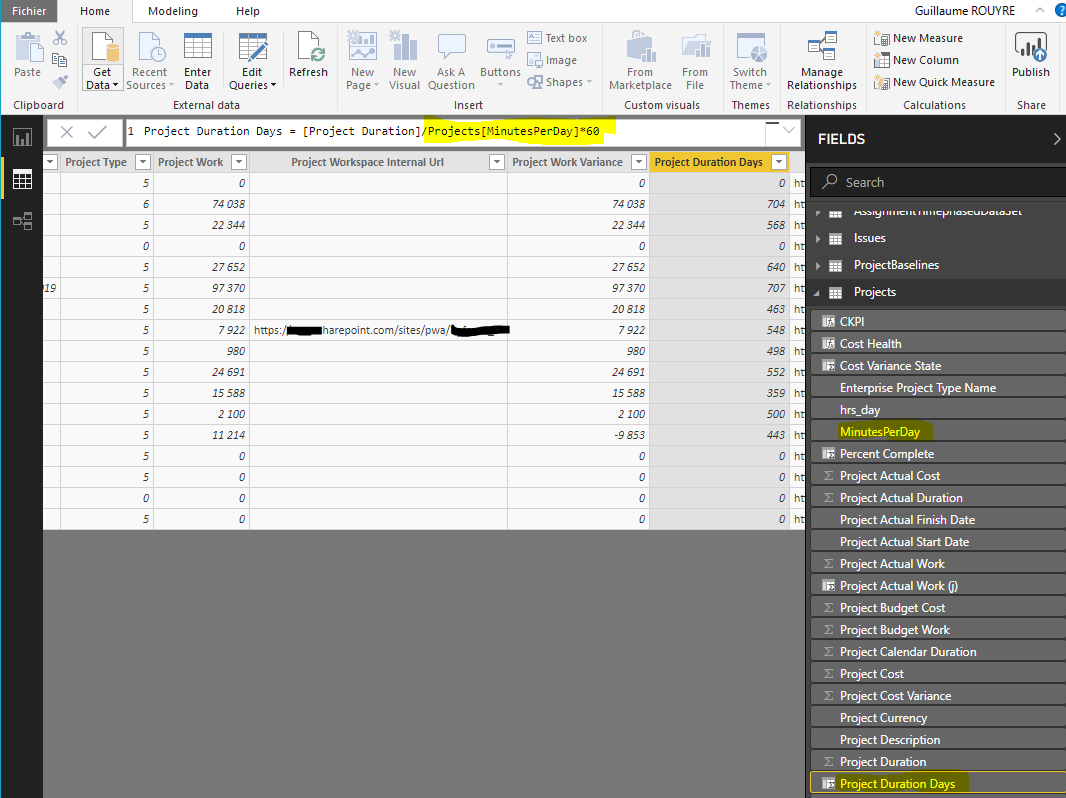Click the Format Painter brush icon
The width and height of the screenshot is (1066, 798).
[x=60, y=82]
